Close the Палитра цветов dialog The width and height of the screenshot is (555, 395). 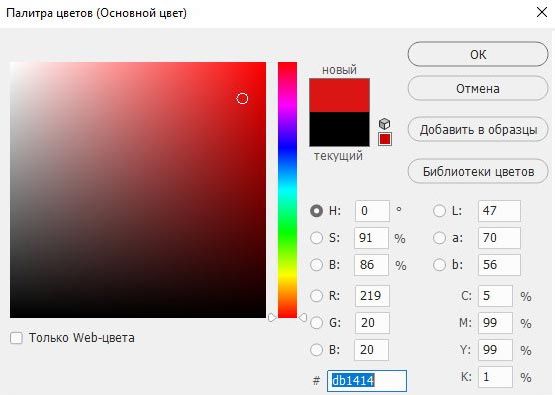542,12
